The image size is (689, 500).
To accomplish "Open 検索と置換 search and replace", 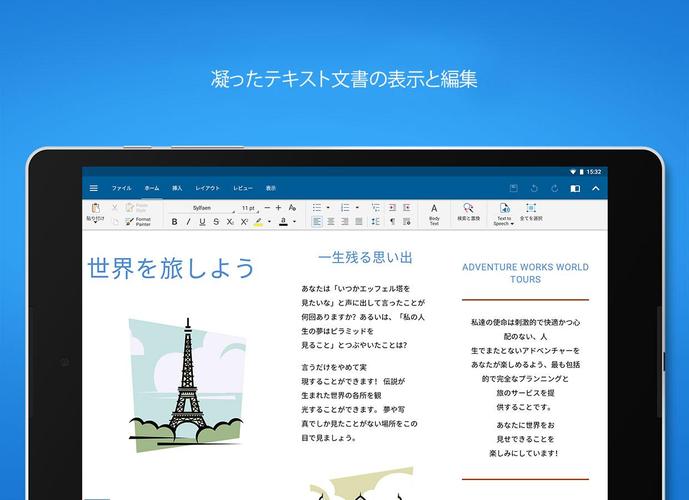I will 468,212.
